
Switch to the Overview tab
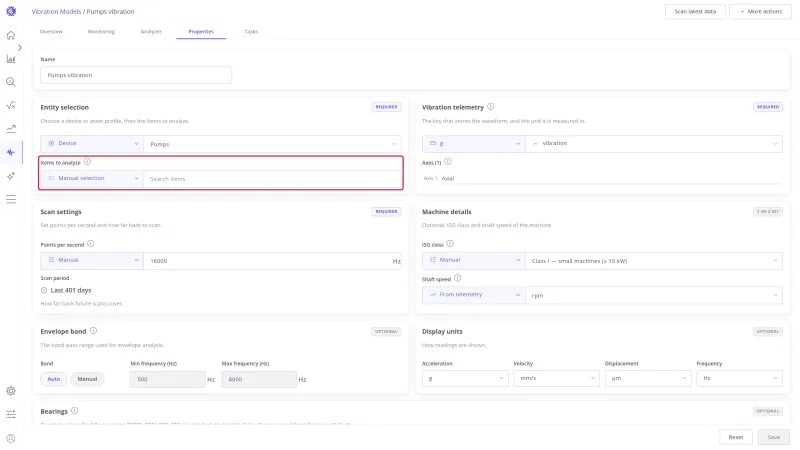point(51,32)
